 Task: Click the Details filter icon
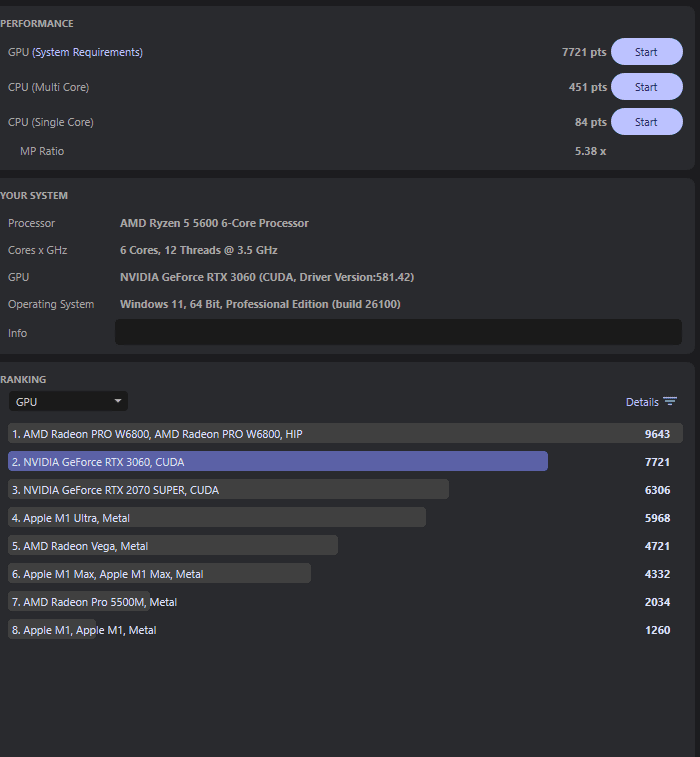pyautogui.click(x=670, y=402)
